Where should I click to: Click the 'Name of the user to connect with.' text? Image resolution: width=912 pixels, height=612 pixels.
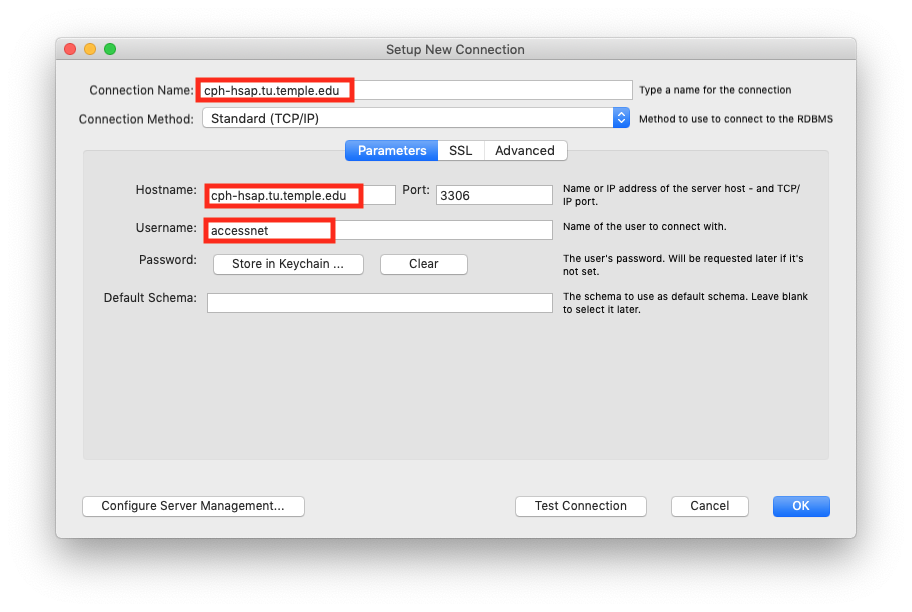tap(644, 227)
